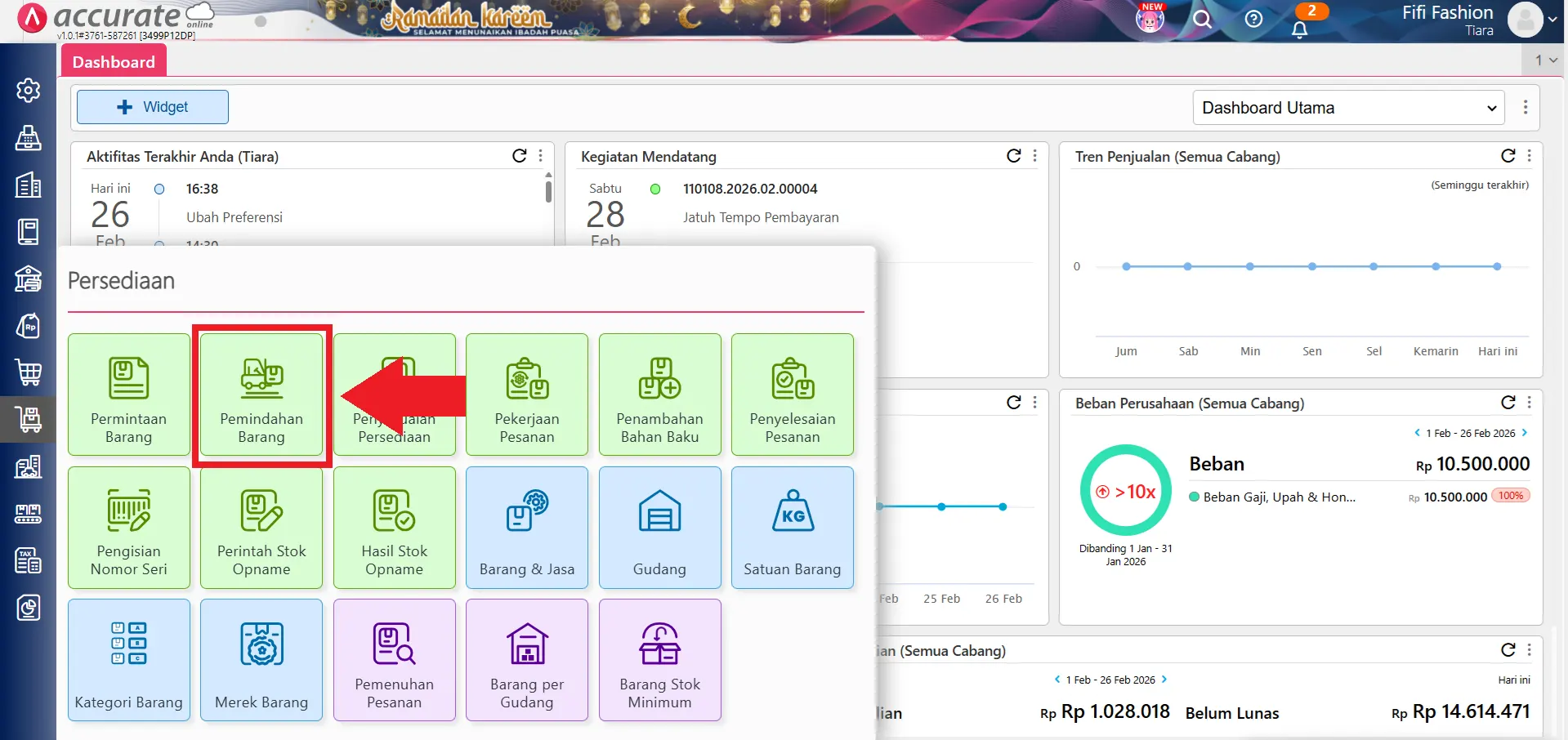Open settings gear in left sidebar

pyautogui.click(x=29, y=90)
